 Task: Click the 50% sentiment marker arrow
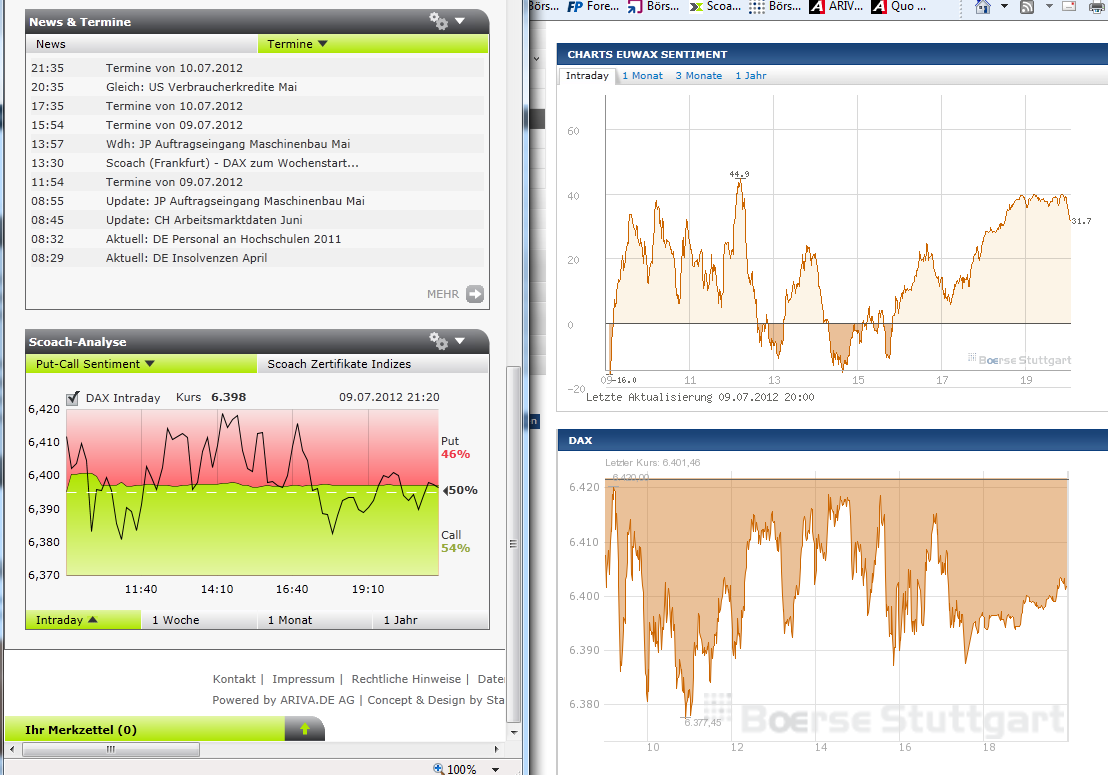(445, 490)
